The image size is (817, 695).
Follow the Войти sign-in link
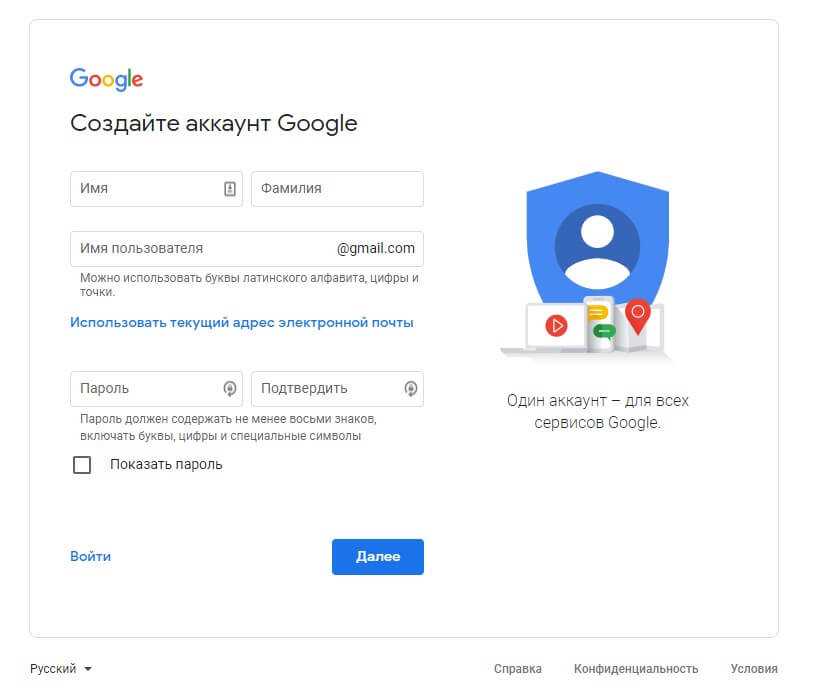coord(90,557)
